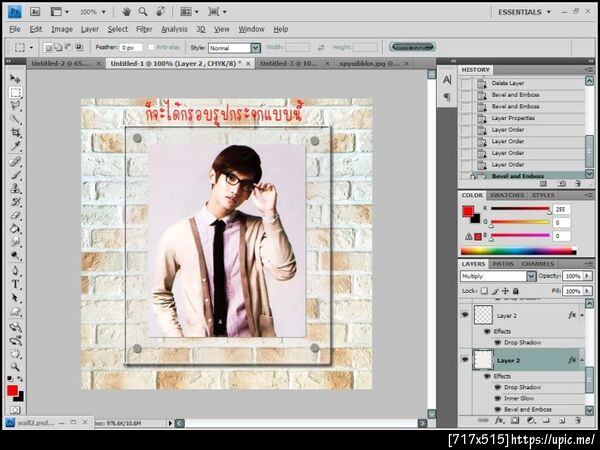Viewport: 600px width, 450px height.
Task: Click the Feather input field
Action: coord(131,47)
